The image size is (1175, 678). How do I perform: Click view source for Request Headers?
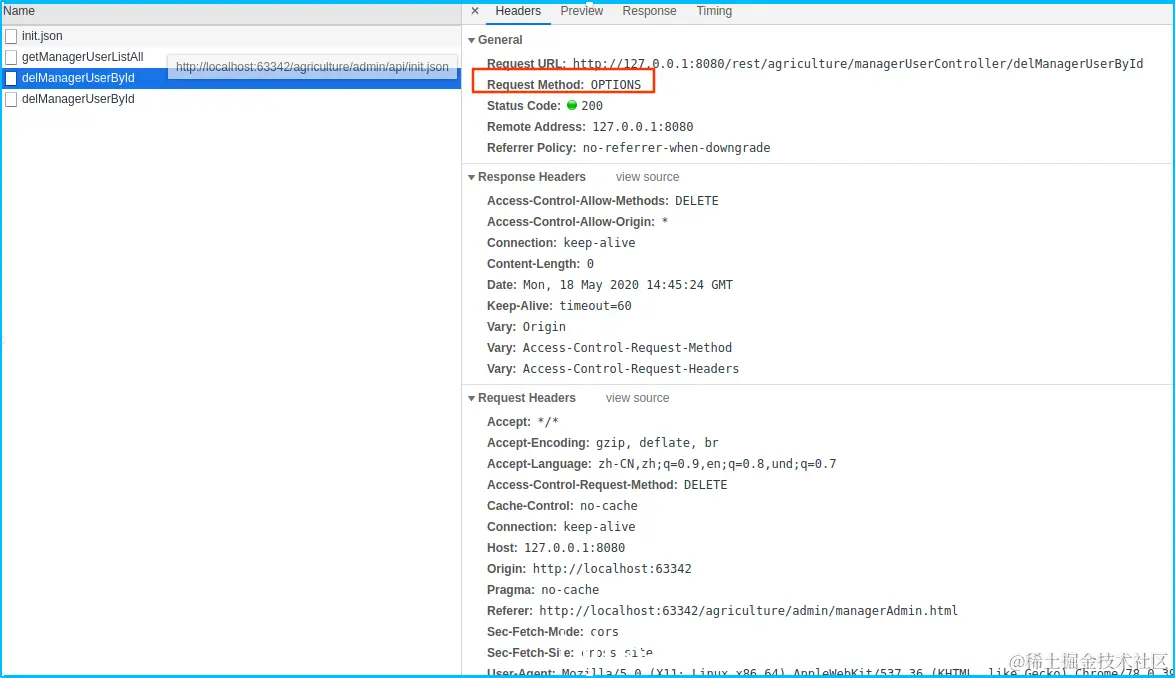pyautogui.click(x=637, y=398)
